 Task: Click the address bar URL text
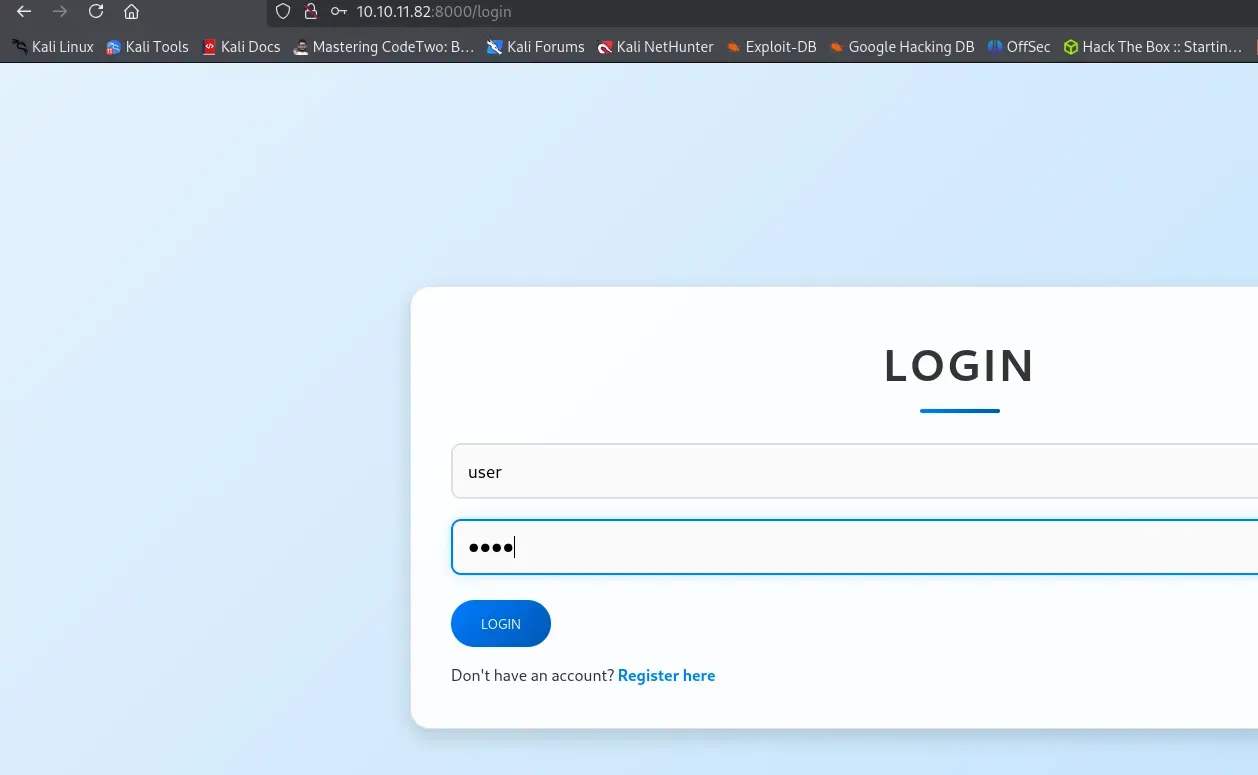pyautogui.click(x=434, y=12)
